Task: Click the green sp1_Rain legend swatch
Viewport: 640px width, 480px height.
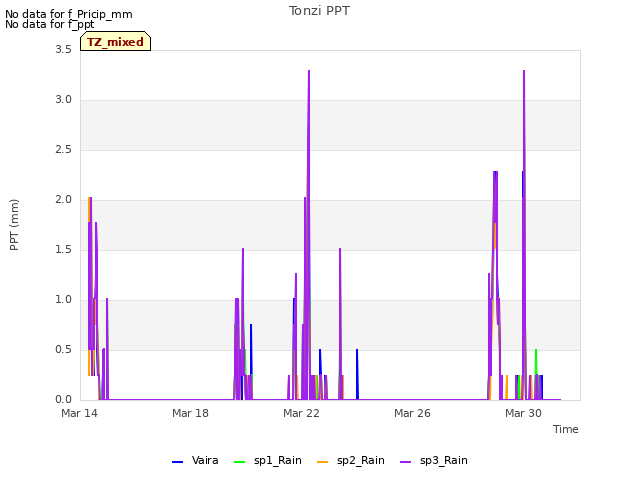Action: 240,462
